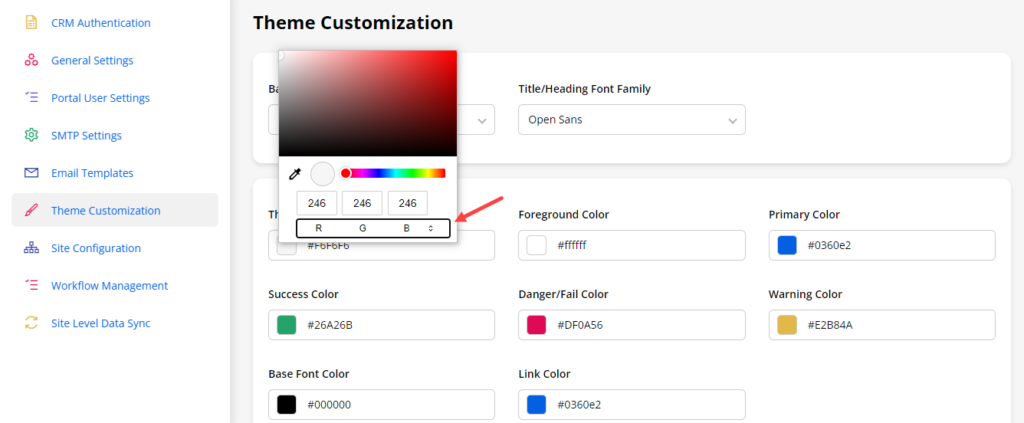Pick a color with the eyedropper tool
Image resolution: width=1024 pixels, height=423 pixels.
[295, 174]
